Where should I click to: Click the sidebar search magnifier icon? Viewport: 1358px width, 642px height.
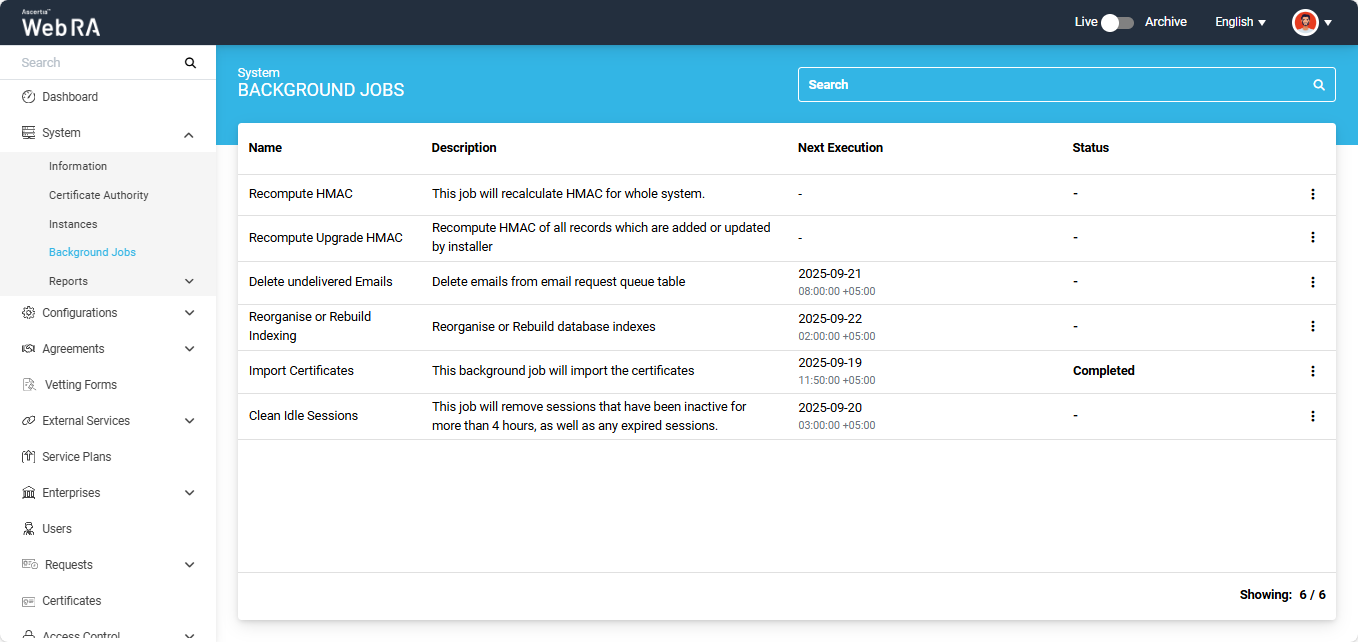coord(190,63)
